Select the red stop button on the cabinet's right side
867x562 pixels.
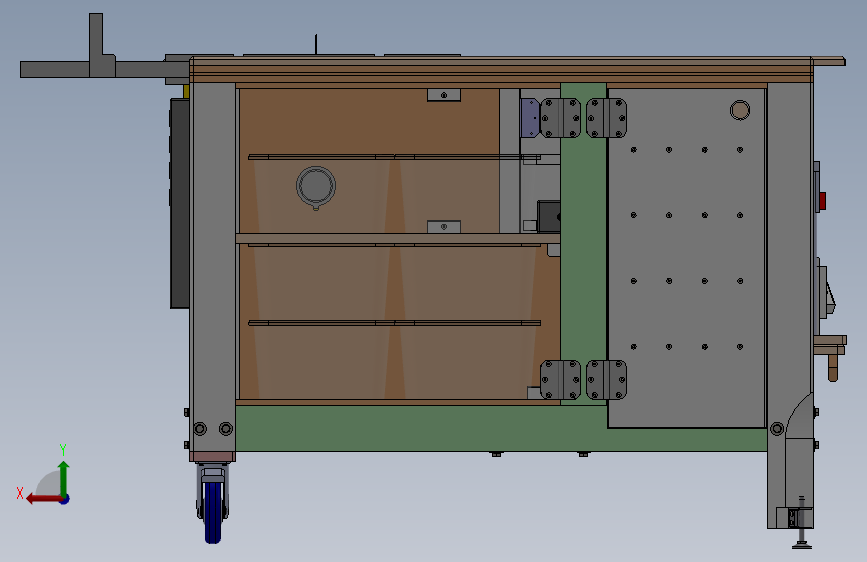tap(822, 201)
